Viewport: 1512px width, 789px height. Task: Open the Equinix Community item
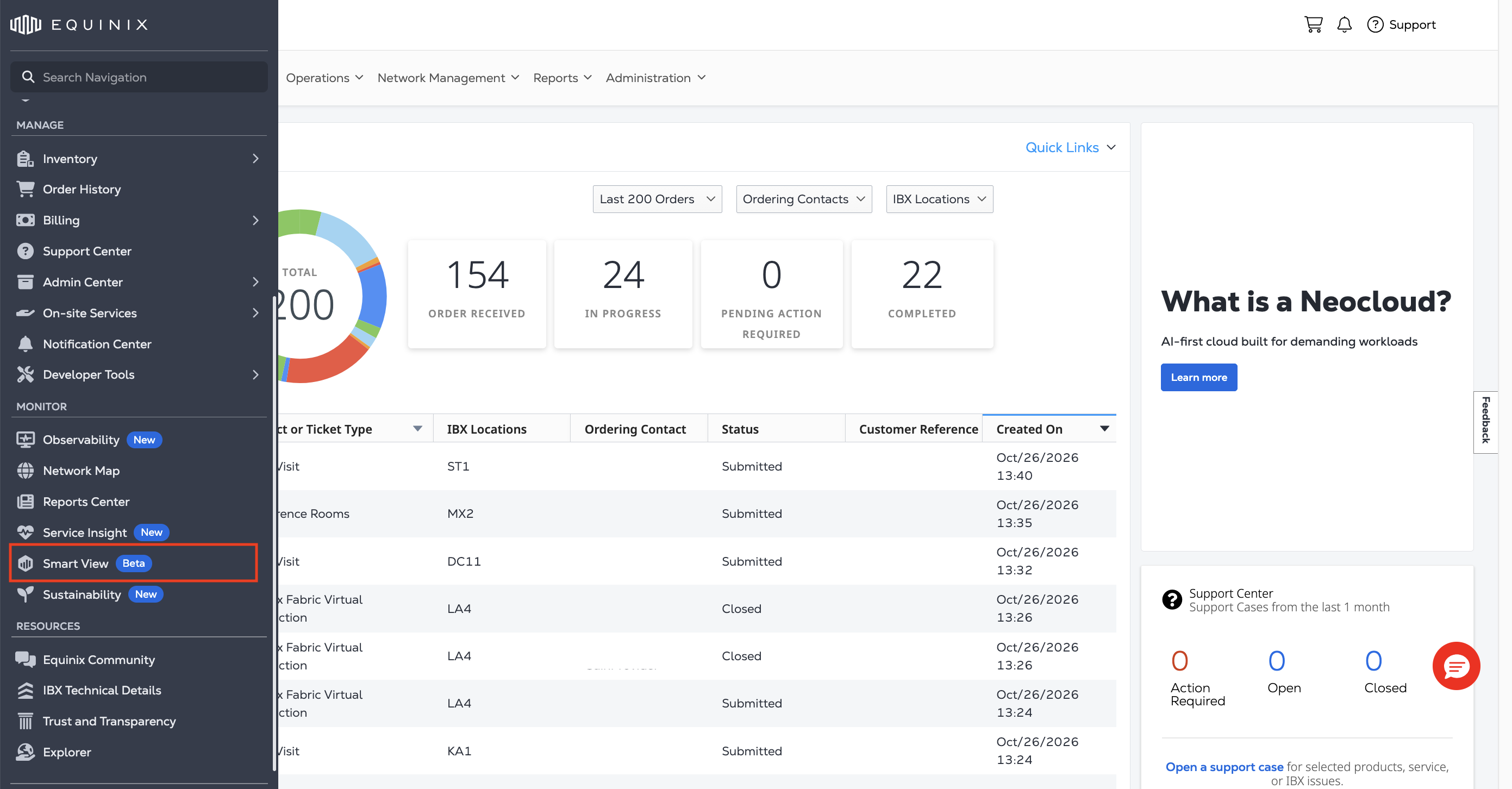98,659
